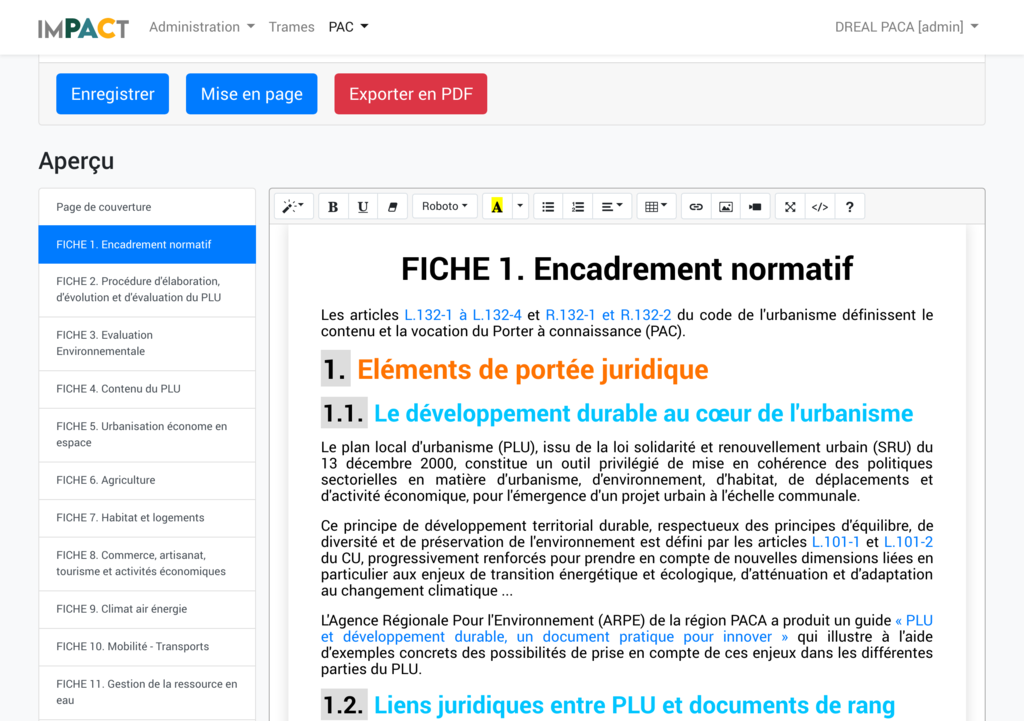
Task: Click the FICHE 1. Encadrement normatif document title
Action: (627, 269)
